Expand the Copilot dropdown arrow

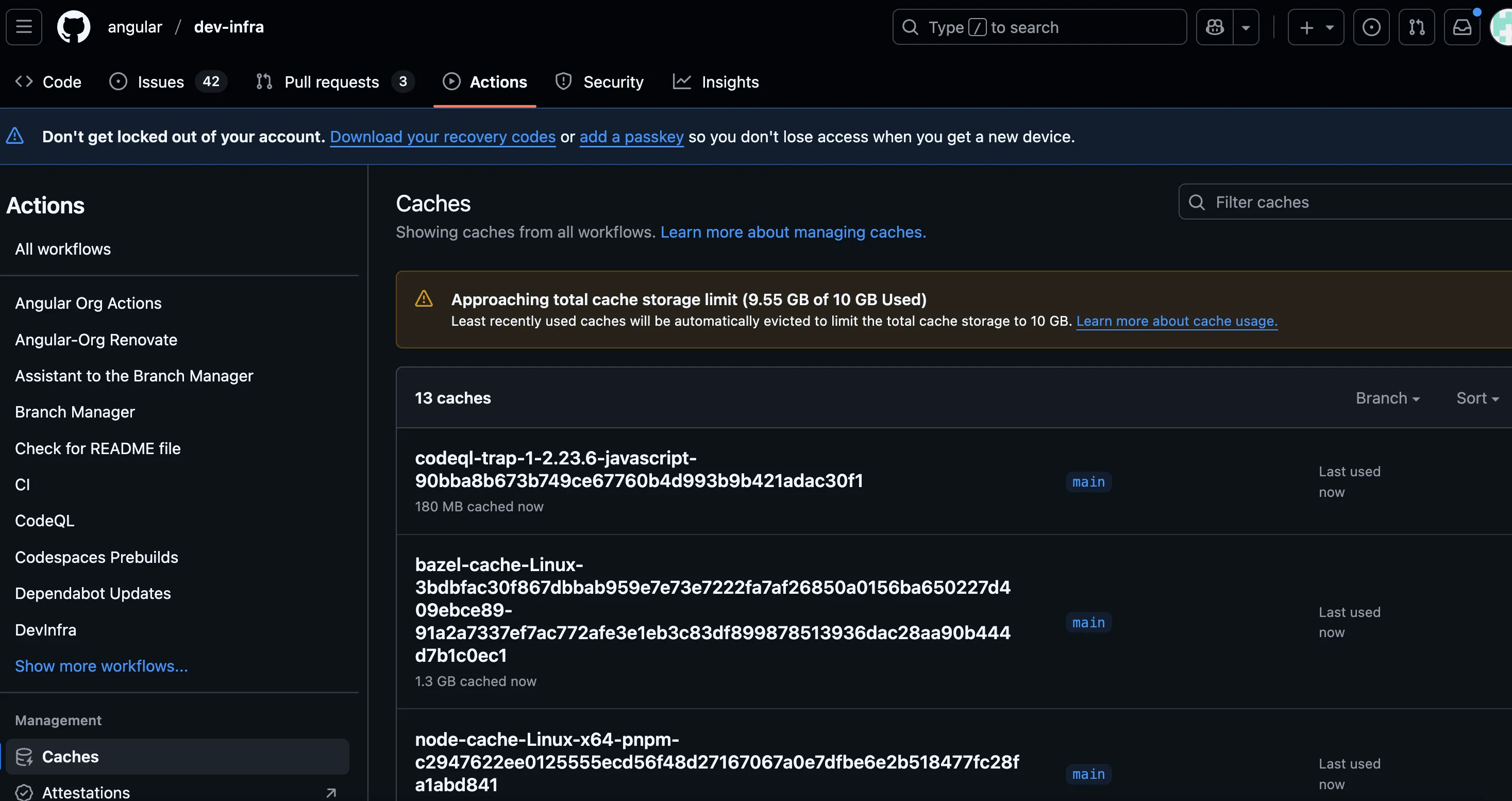coord(1246,27)
